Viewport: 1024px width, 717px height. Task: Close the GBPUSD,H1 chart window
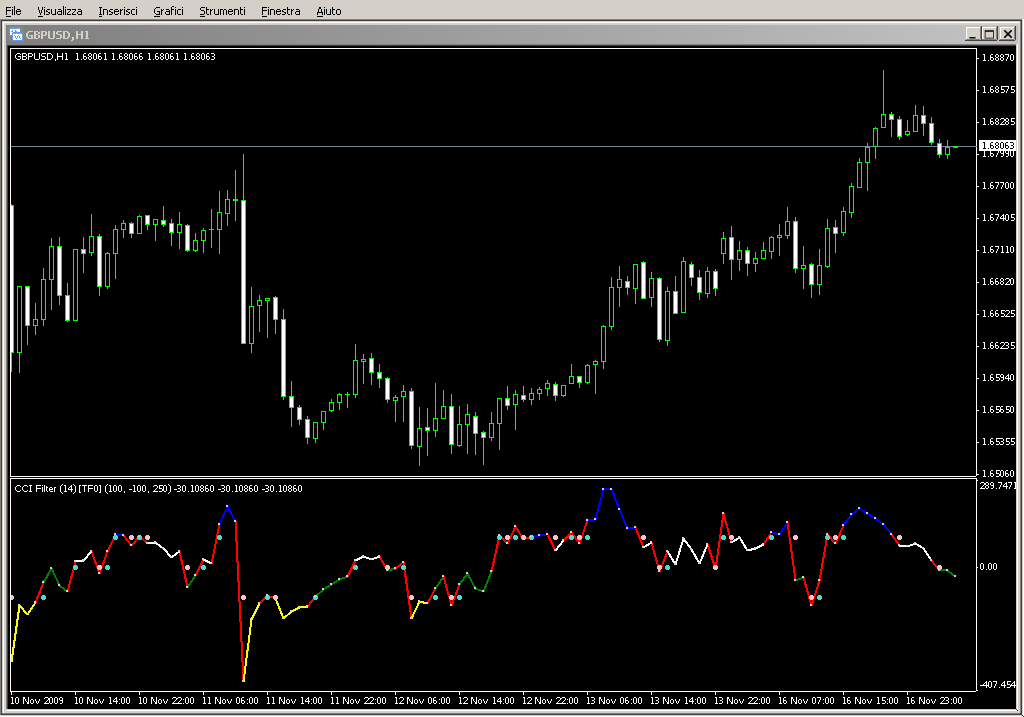point(1007,34)
